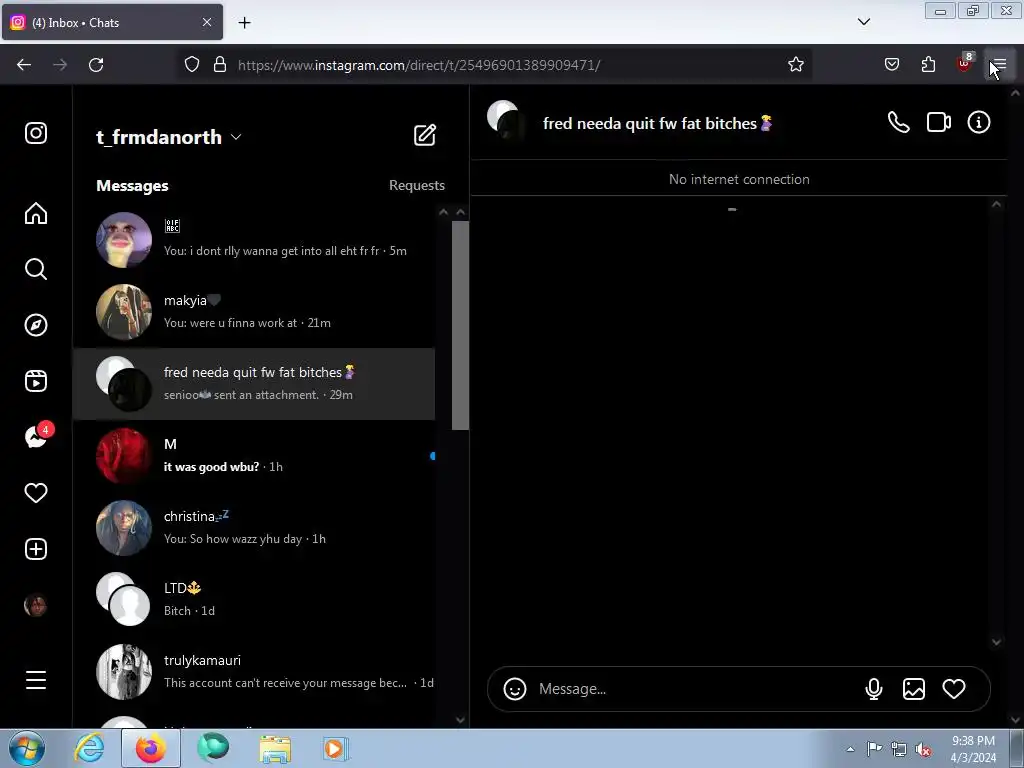Open the chat with M
1024x768 pixels.
(x=254, y=456)
